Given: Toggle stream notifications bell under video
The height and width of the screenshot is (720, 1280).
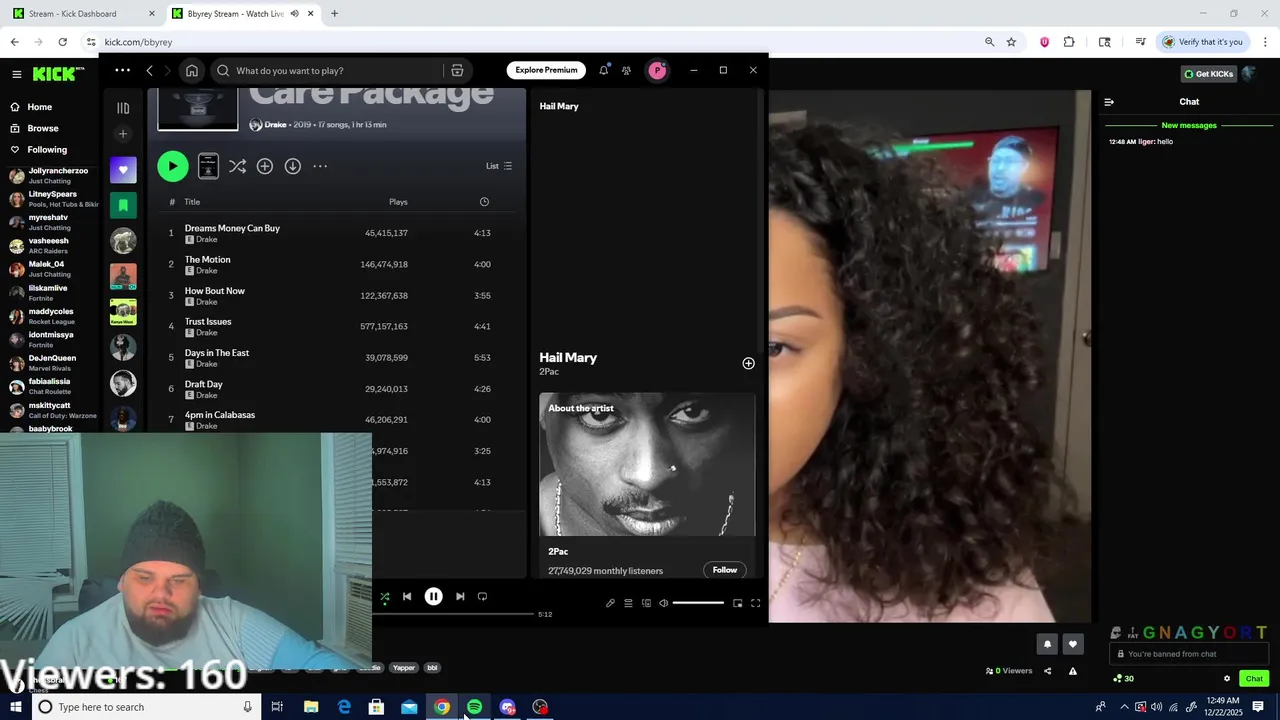Looking at the screenshot, I should (x=1047, y=644).
